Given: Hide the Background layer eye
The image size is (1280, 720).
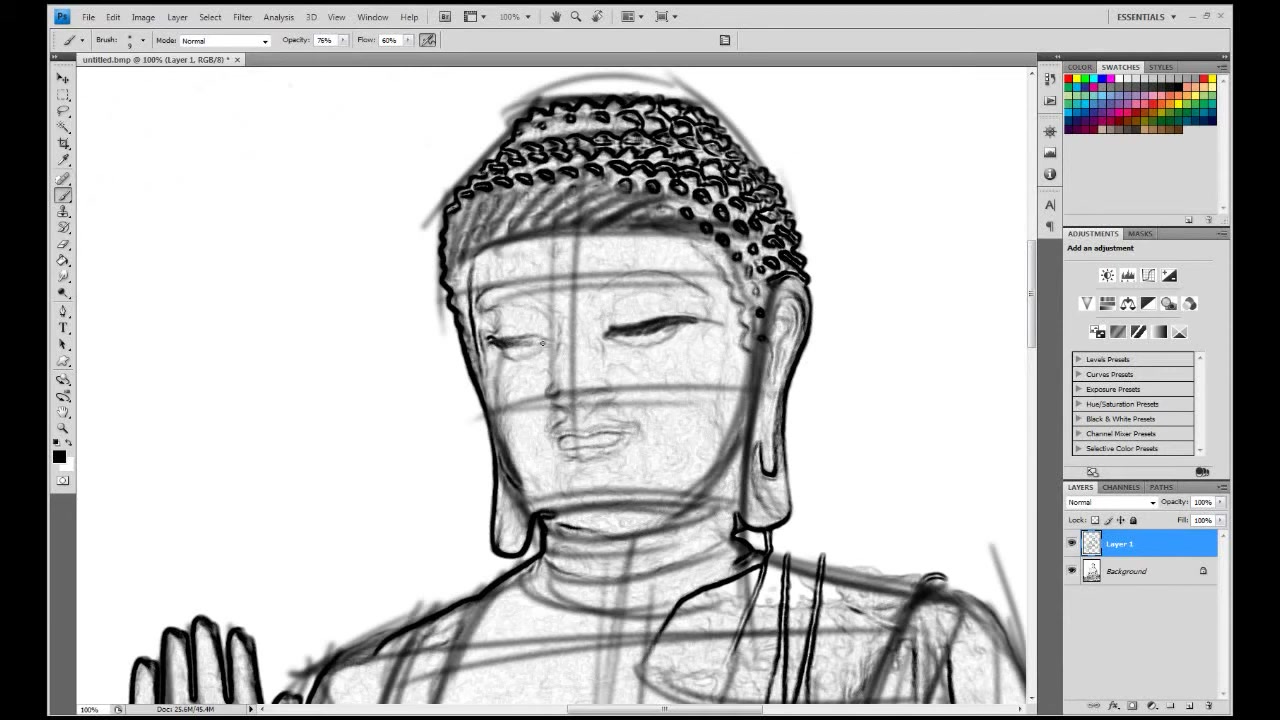Looking at the screenshot, I should [x=1072, y=571].
